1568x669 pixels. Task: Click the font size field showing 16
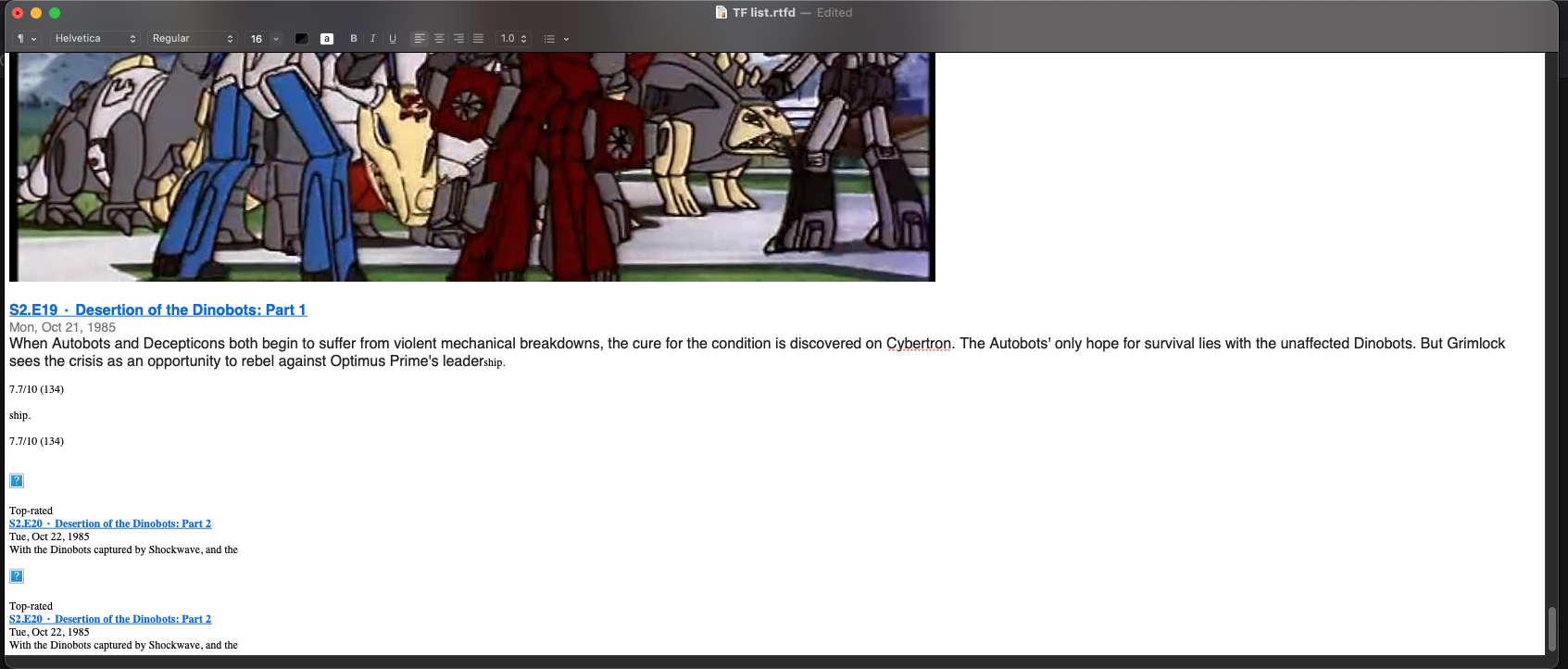(x=257, y=39)
